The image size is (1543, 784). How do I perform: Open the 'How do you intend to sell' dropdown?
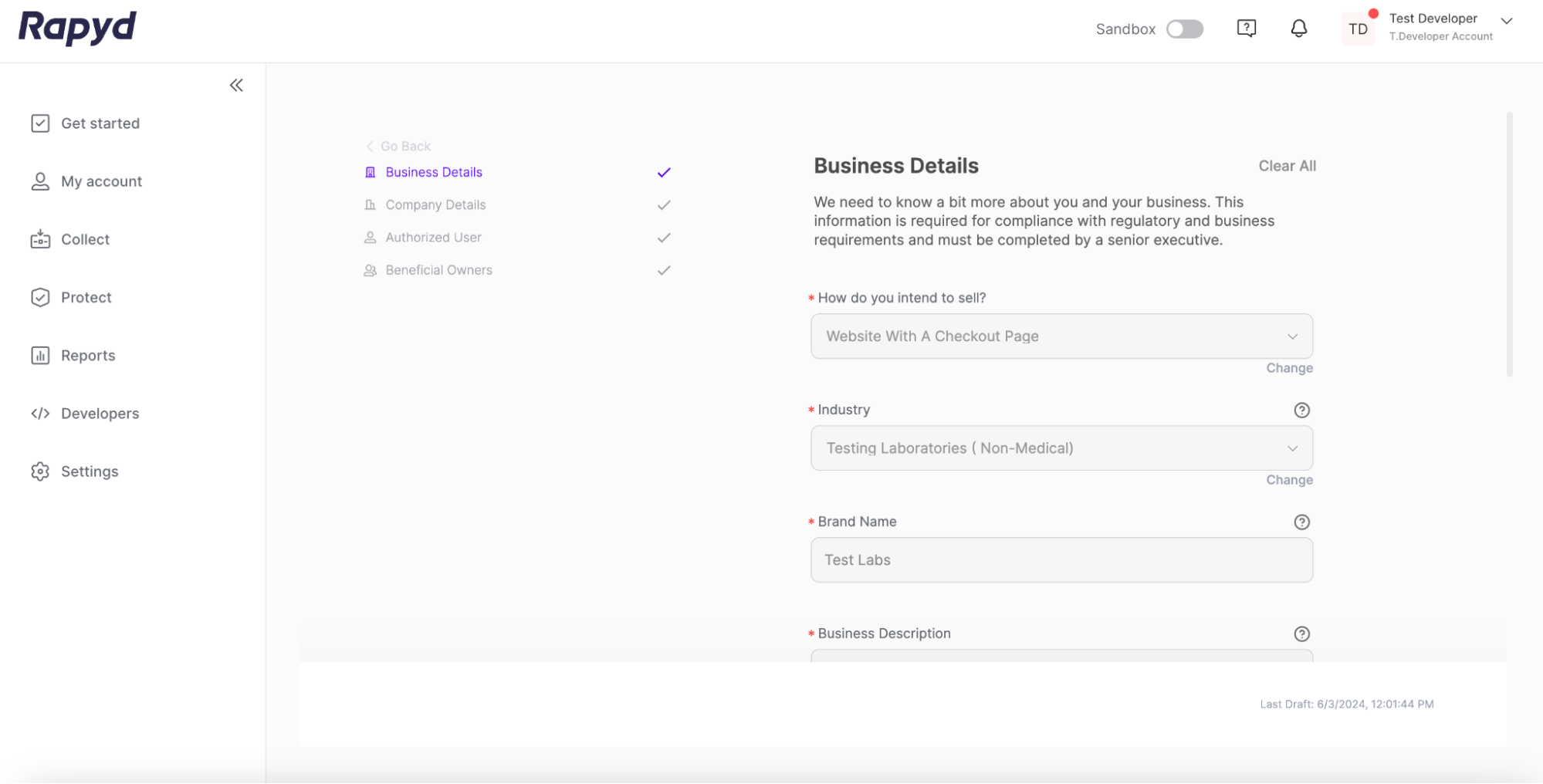(x=1061, y=336)
